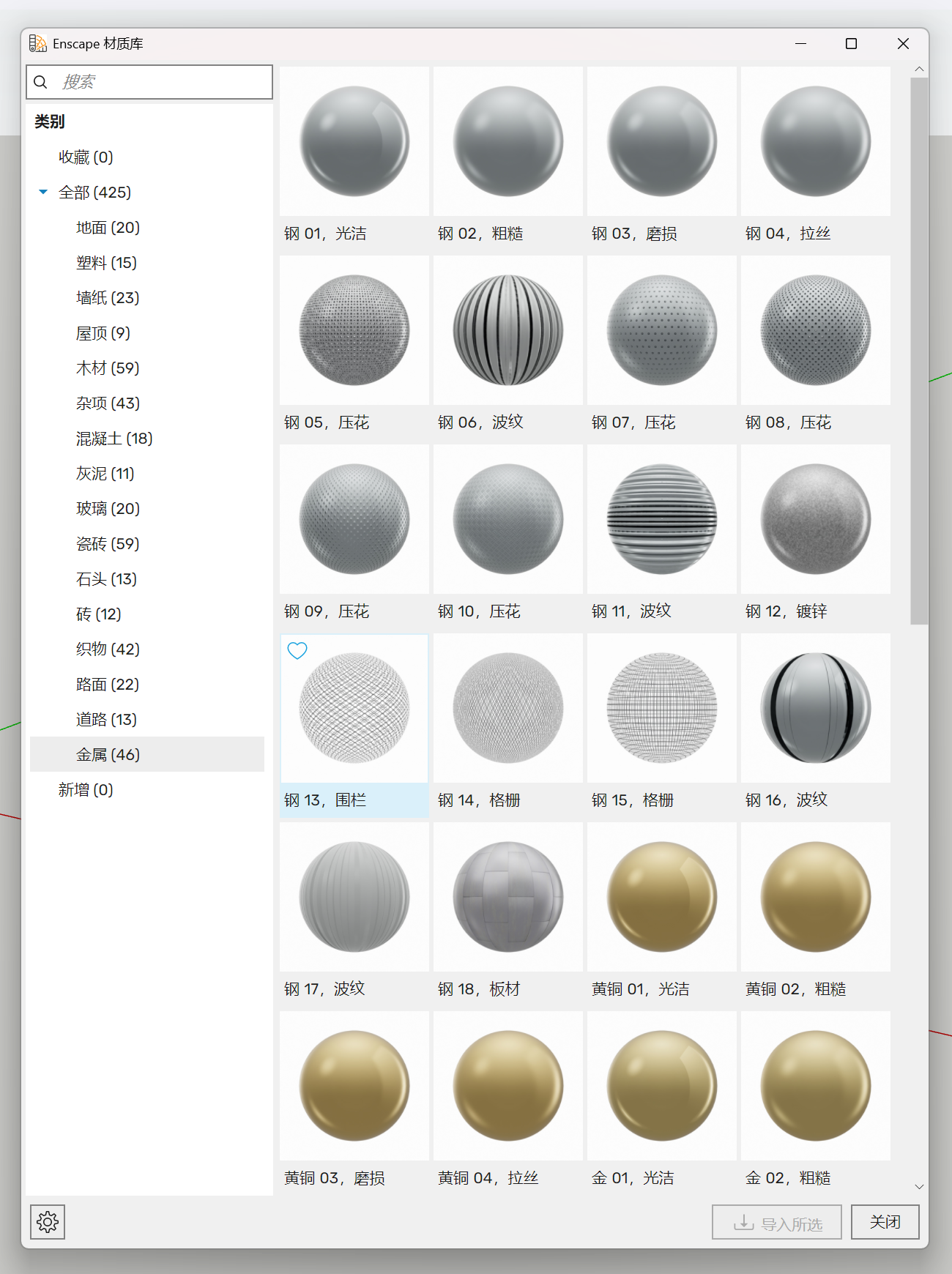Click the vertical scrollbar thumb

[x=919, y=351]
